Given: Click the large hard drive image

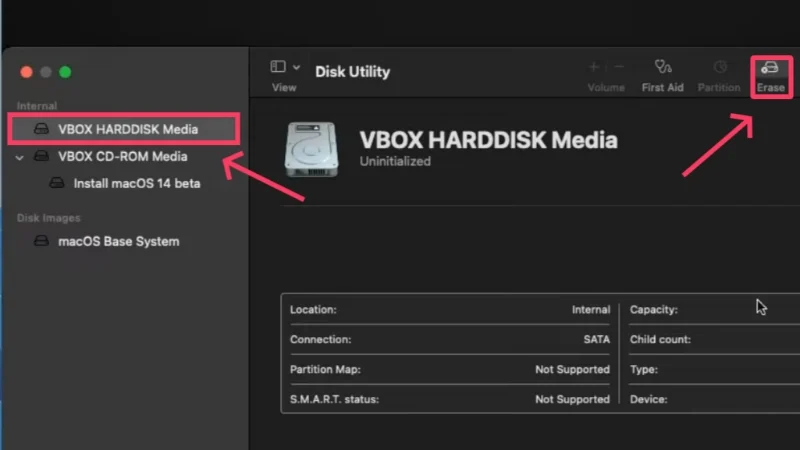Looking at the screenshot, I should [x=311, y=149].
